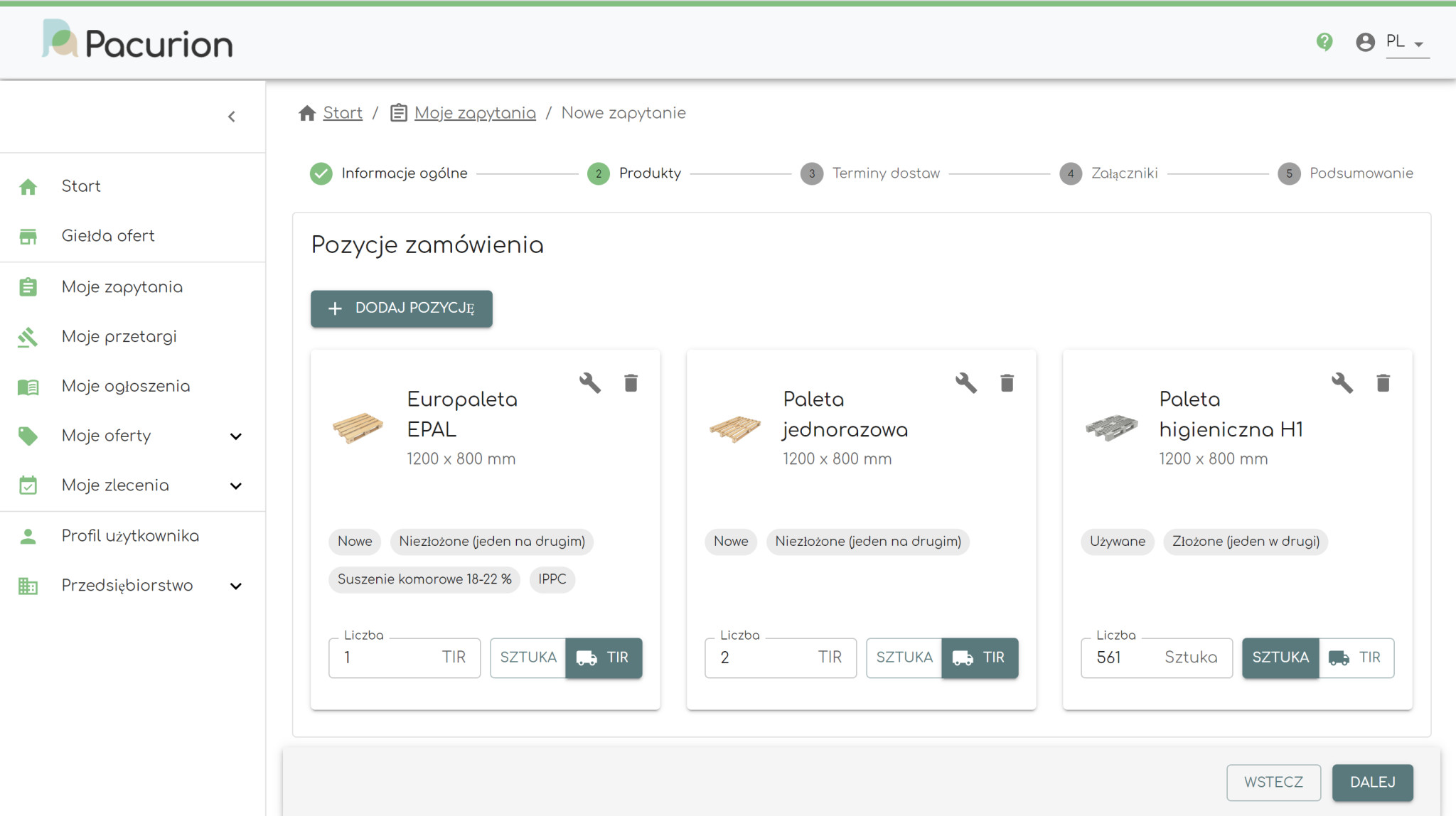Click the Liczba field of Paleta higieniczna H1
The image size is (1456, 816).
point(1157,657)
